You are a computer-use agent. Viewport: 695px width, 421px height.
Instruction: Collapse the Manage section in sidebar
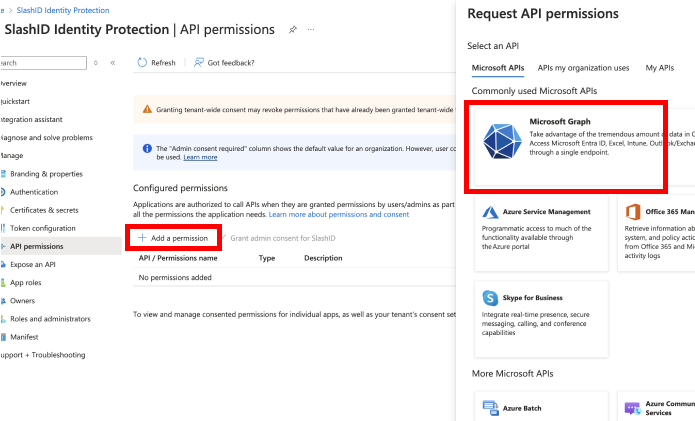pos(12,156)
